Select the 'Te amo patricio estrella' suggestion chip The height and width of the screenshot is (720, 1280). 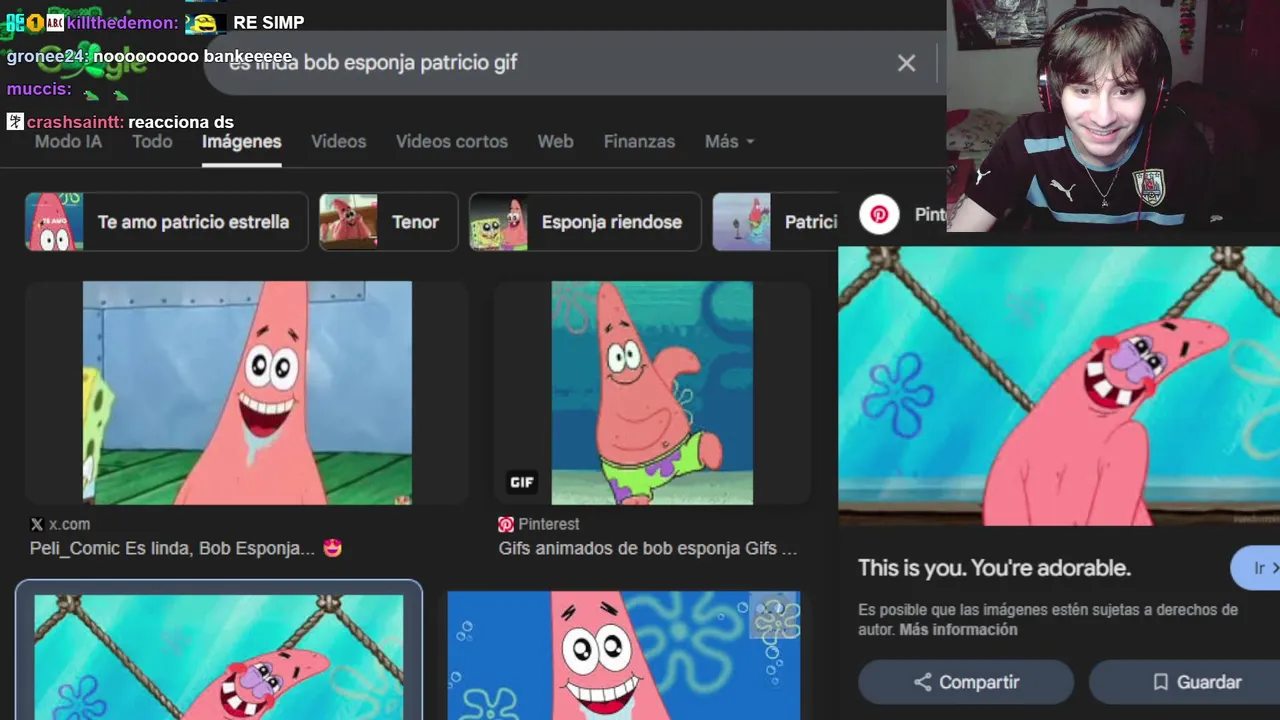tap(166, 222)
